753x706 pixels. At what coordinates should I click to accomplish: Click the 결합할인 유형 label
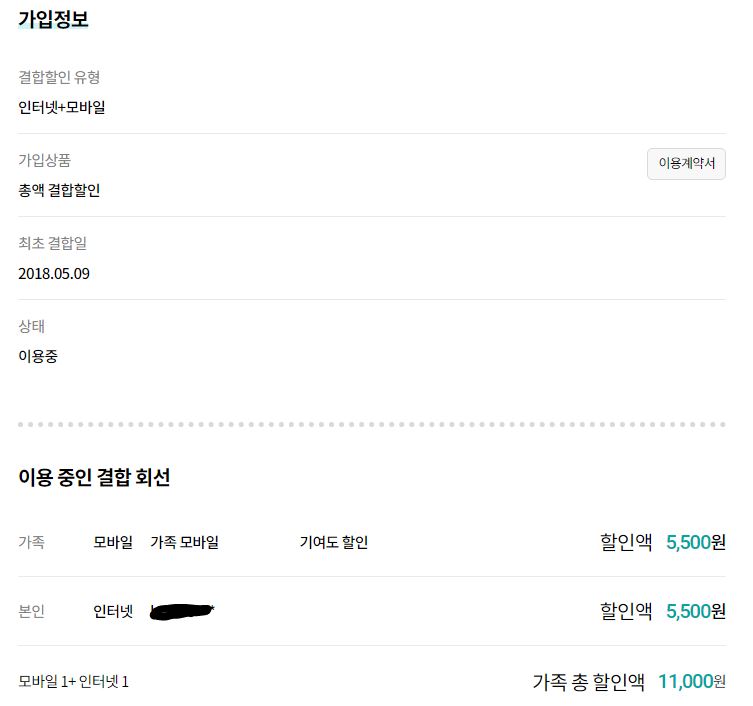click(x=59, y=77)
